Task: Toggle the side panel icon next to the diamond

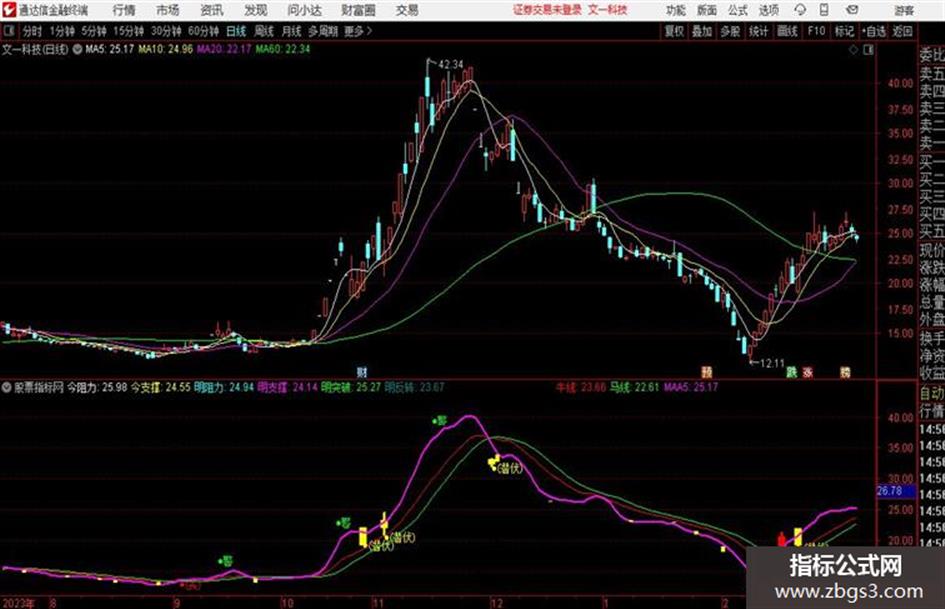Action: coord(868,50)
